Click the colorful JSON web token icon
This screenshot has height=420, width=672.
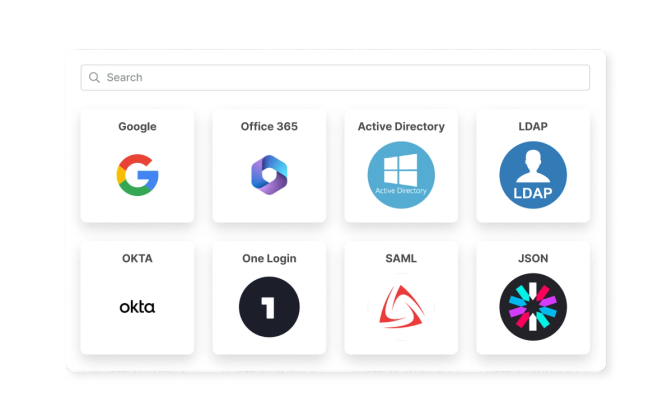[533, 307]
